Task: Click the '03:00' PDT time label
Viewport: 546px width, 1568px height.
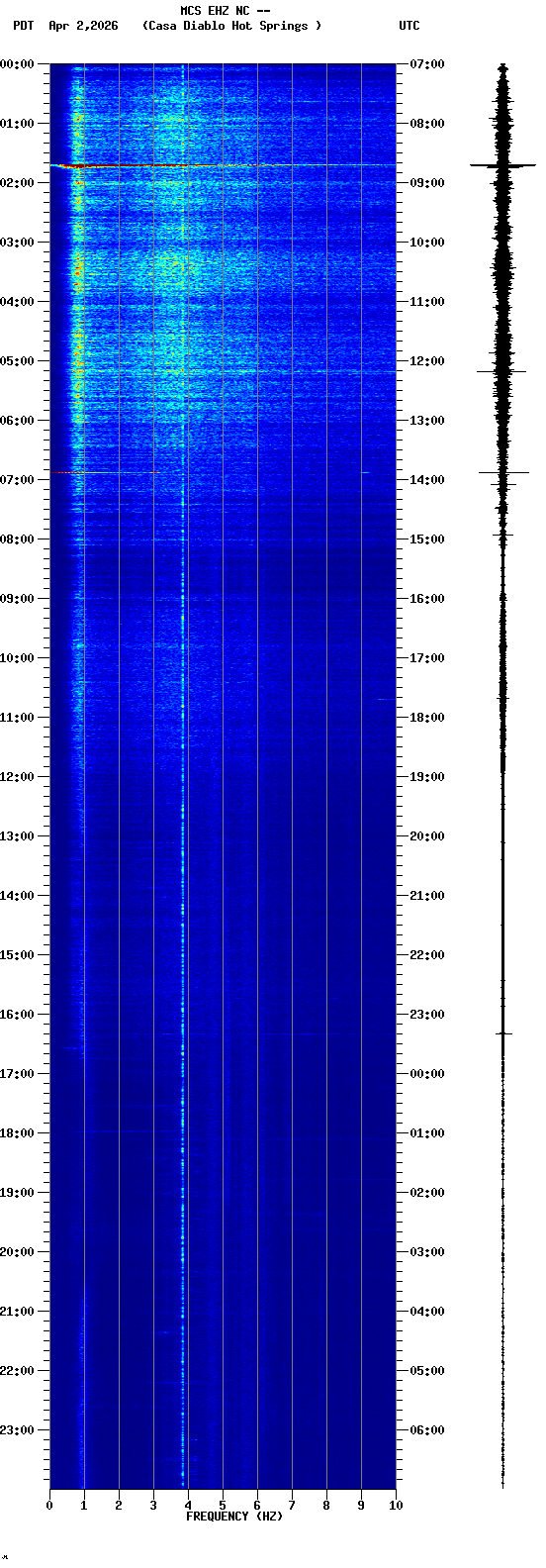Action: tap(17, 243)
